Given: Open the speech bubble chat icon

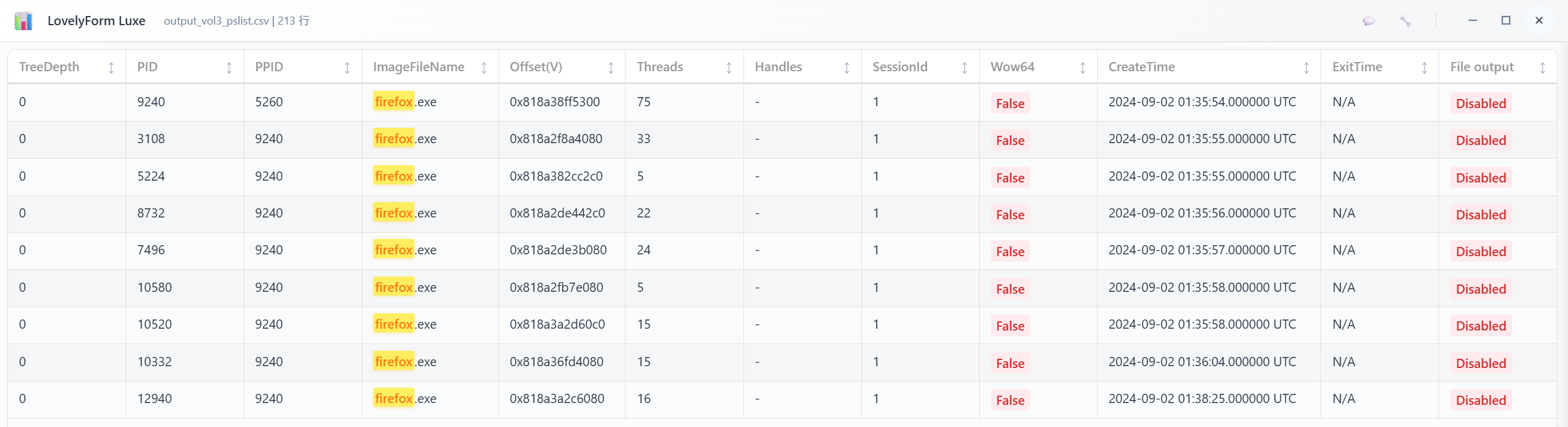Looking at the screenshot, I should [x=1368, y=21].
